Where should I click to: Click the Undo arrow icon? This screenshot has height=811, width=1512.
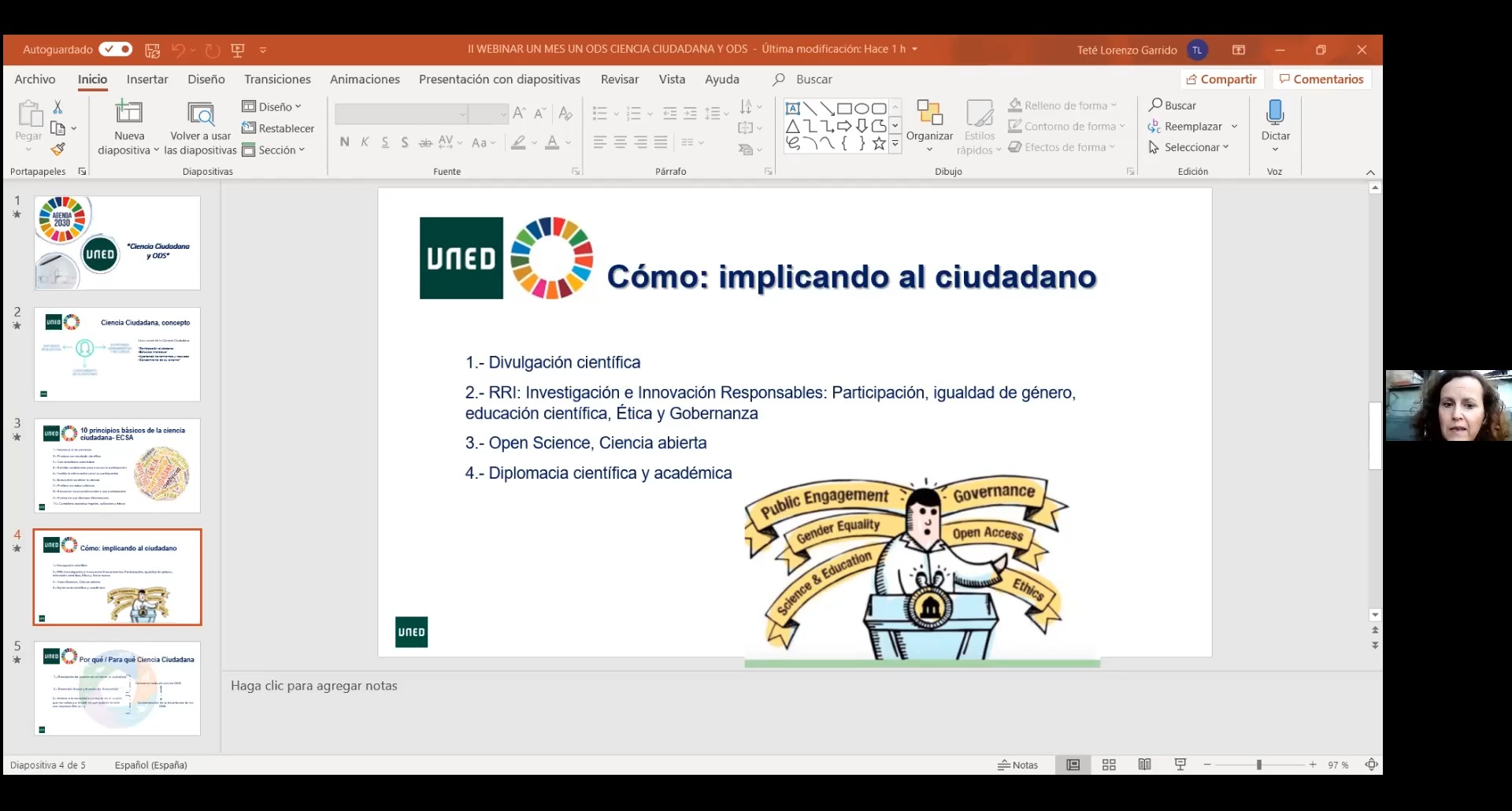tap(178, 50)
